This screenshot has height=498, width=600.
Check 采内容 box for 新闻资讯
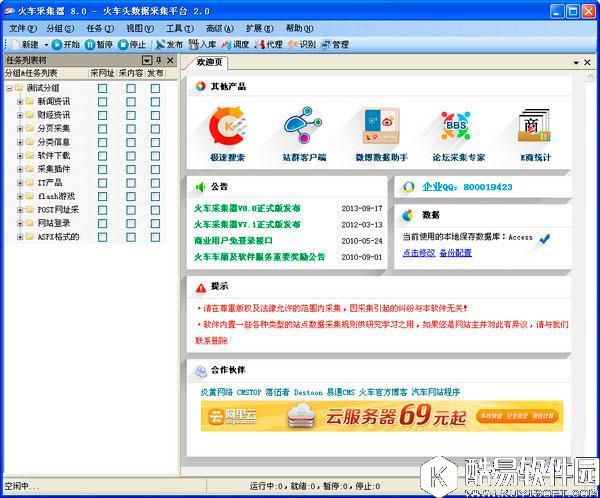coord(131,102)
